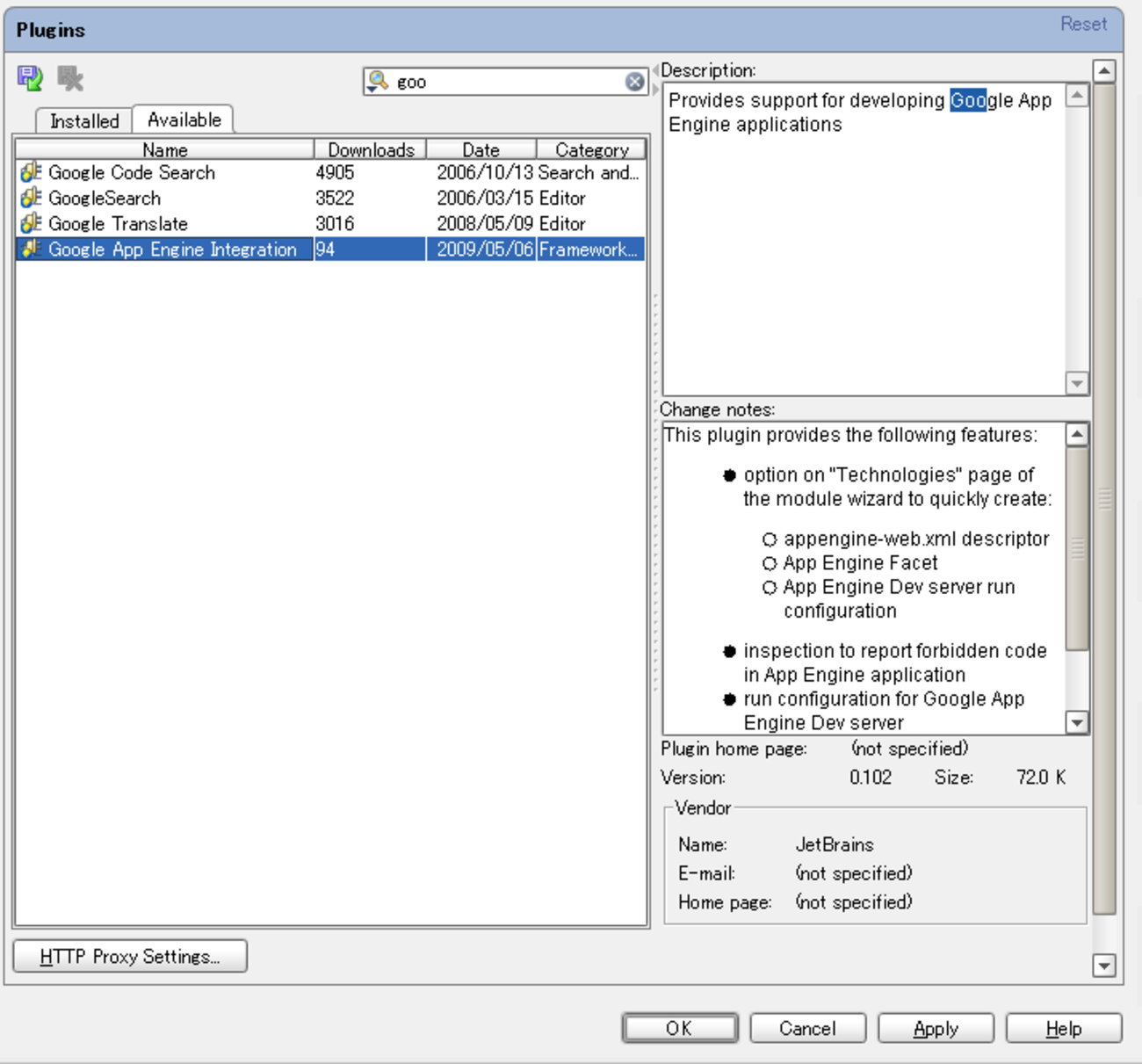Viewport: 1142px width, 1064px height.
Task: Sort plugins by the Downloads column header
Action: click(x=371, y=149)
